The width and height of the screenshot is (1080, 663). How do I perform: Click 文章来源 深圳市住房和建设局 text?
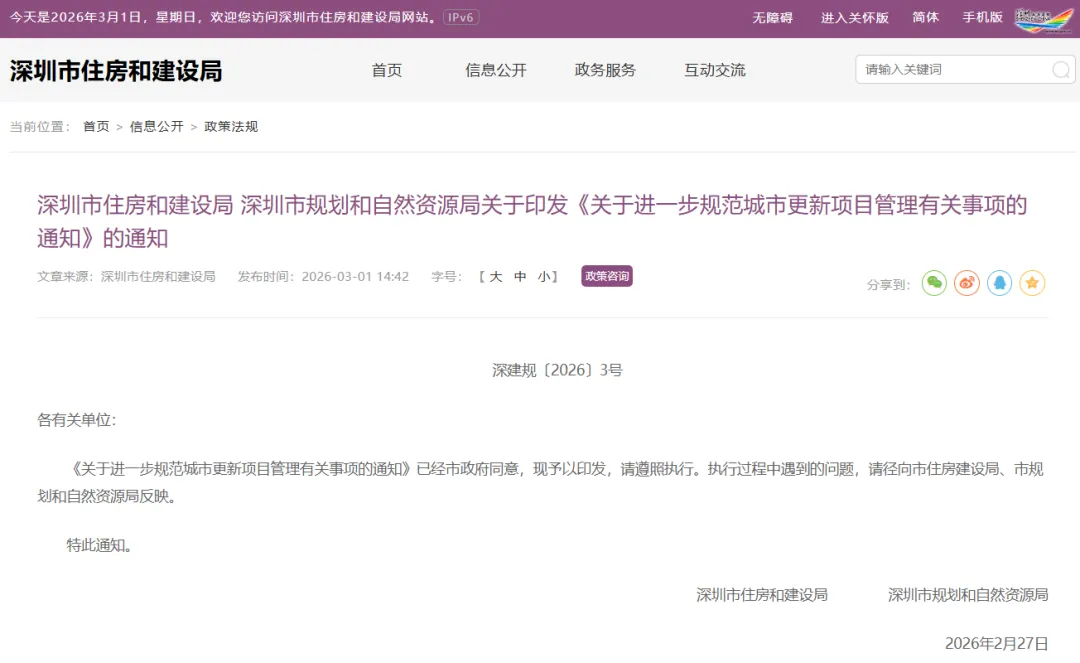[x=126, y=277]
